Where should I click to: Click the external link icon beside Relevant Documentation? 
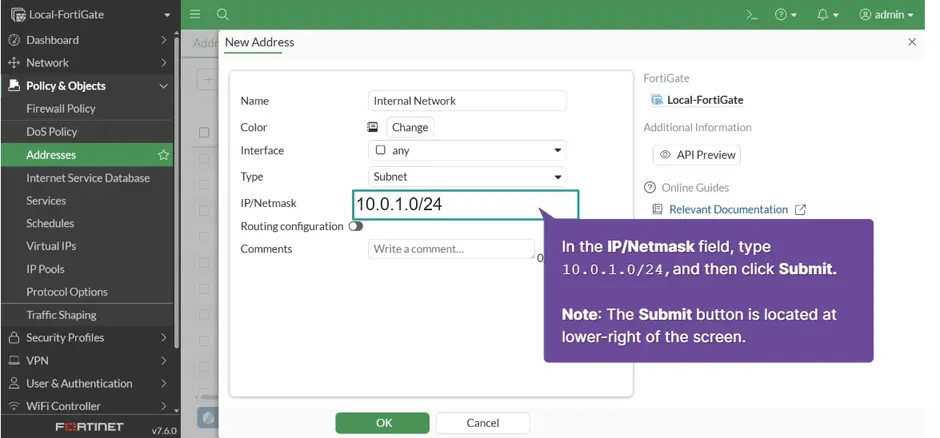click(x=800, y=210)
